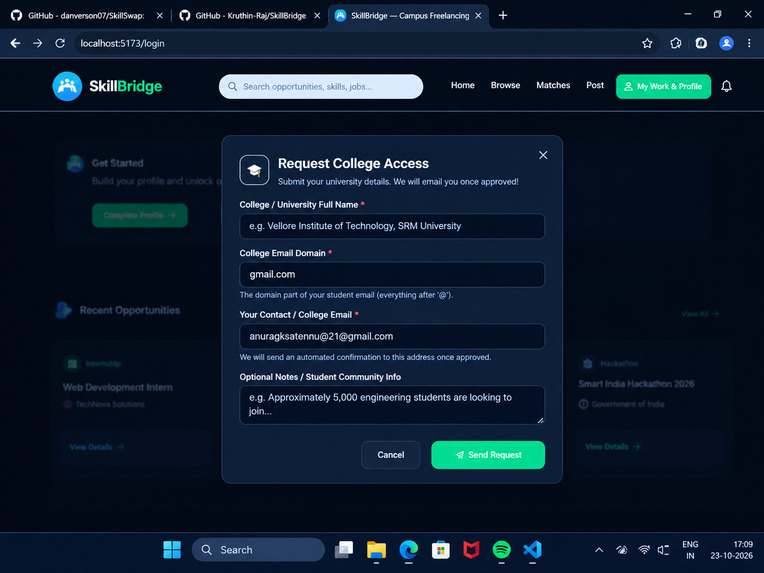This screenshot has width=764, height=573.
Task: Show hidden system tray icons
Action: (x=599, y=550)
